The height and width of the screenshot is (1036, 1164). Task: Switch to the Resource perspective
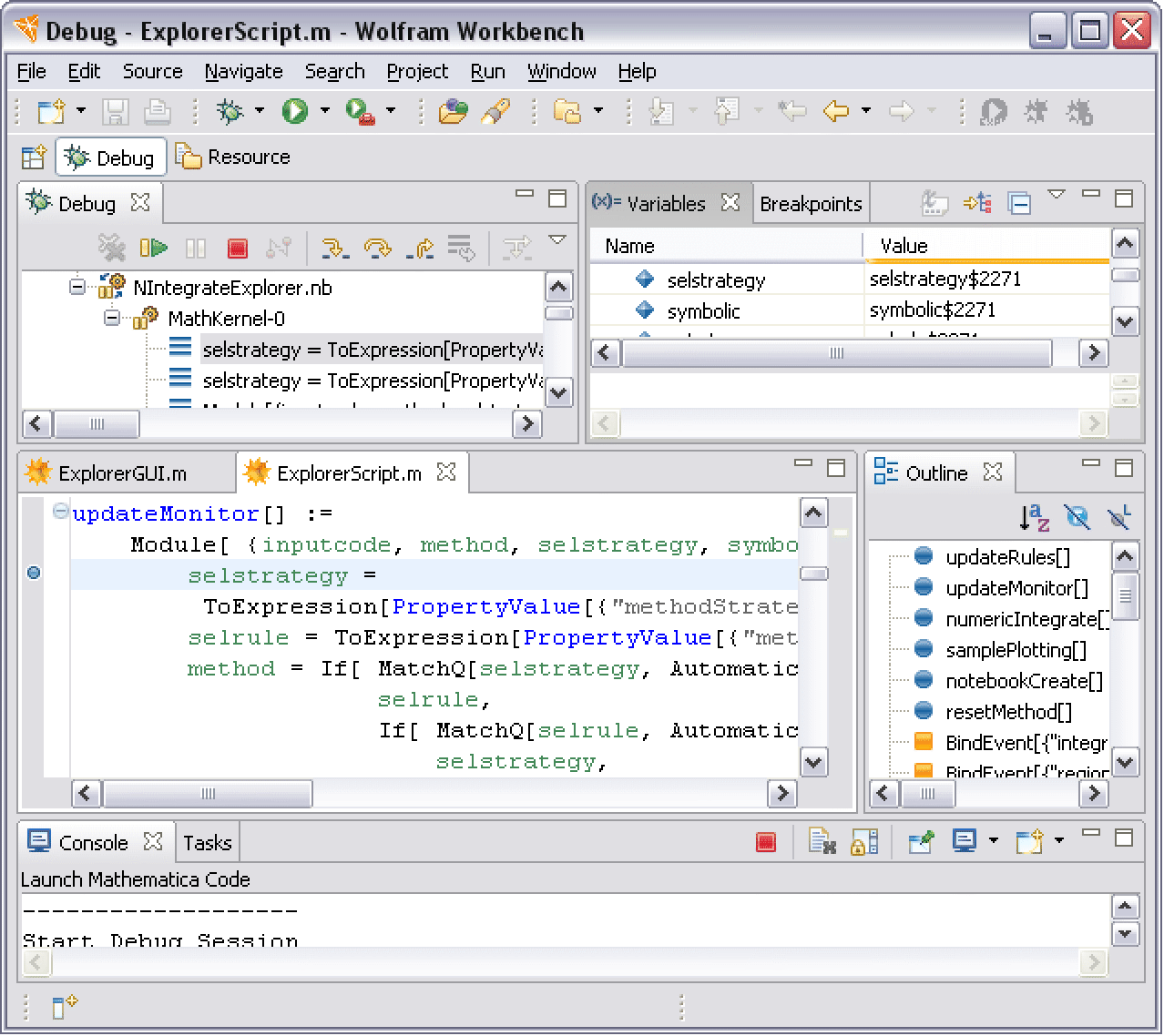[233, 157]
